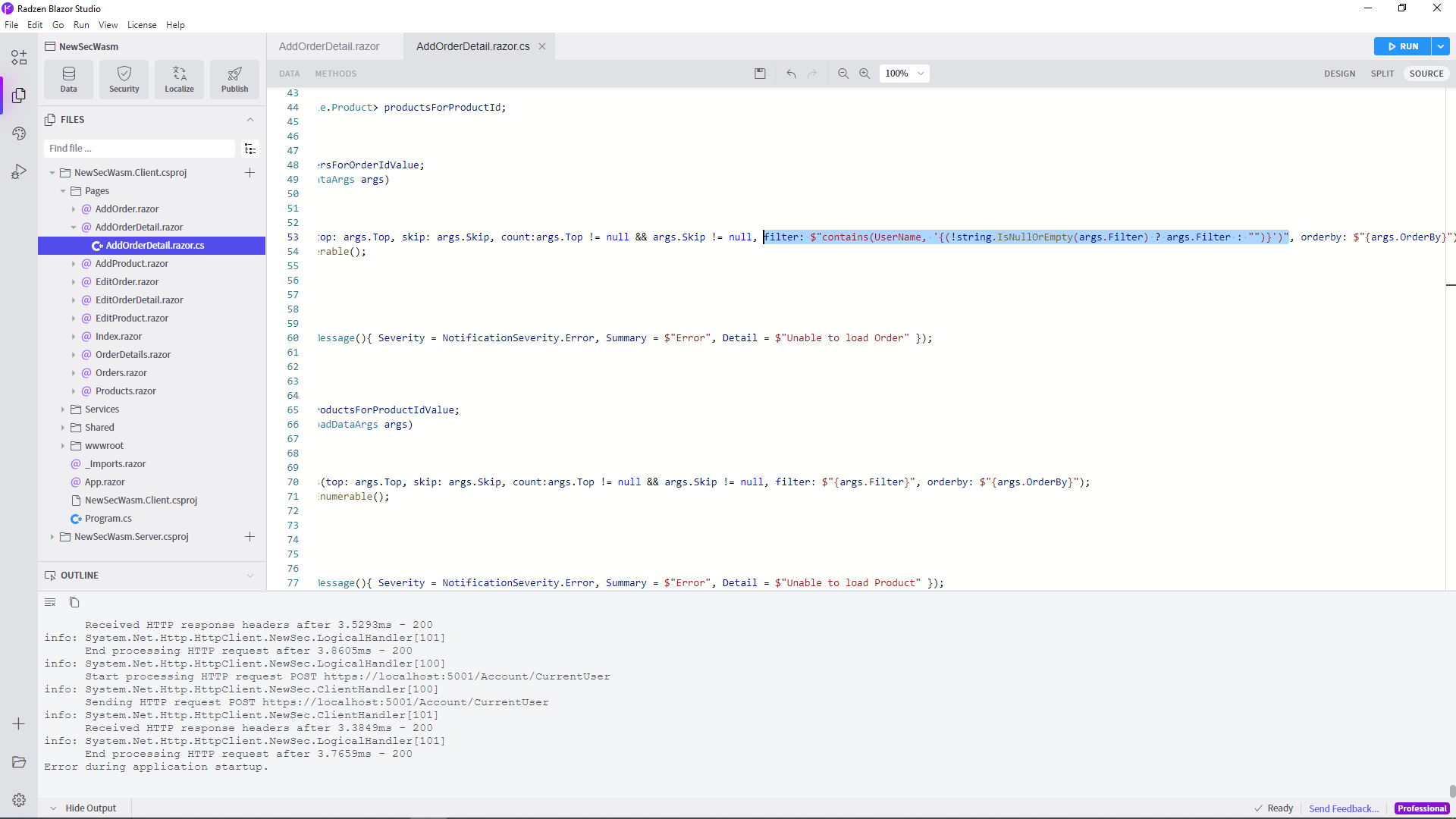Switch to DESIGN view mode
The height and width of the screenshot is (819, 1456).
coord(1339,74)
